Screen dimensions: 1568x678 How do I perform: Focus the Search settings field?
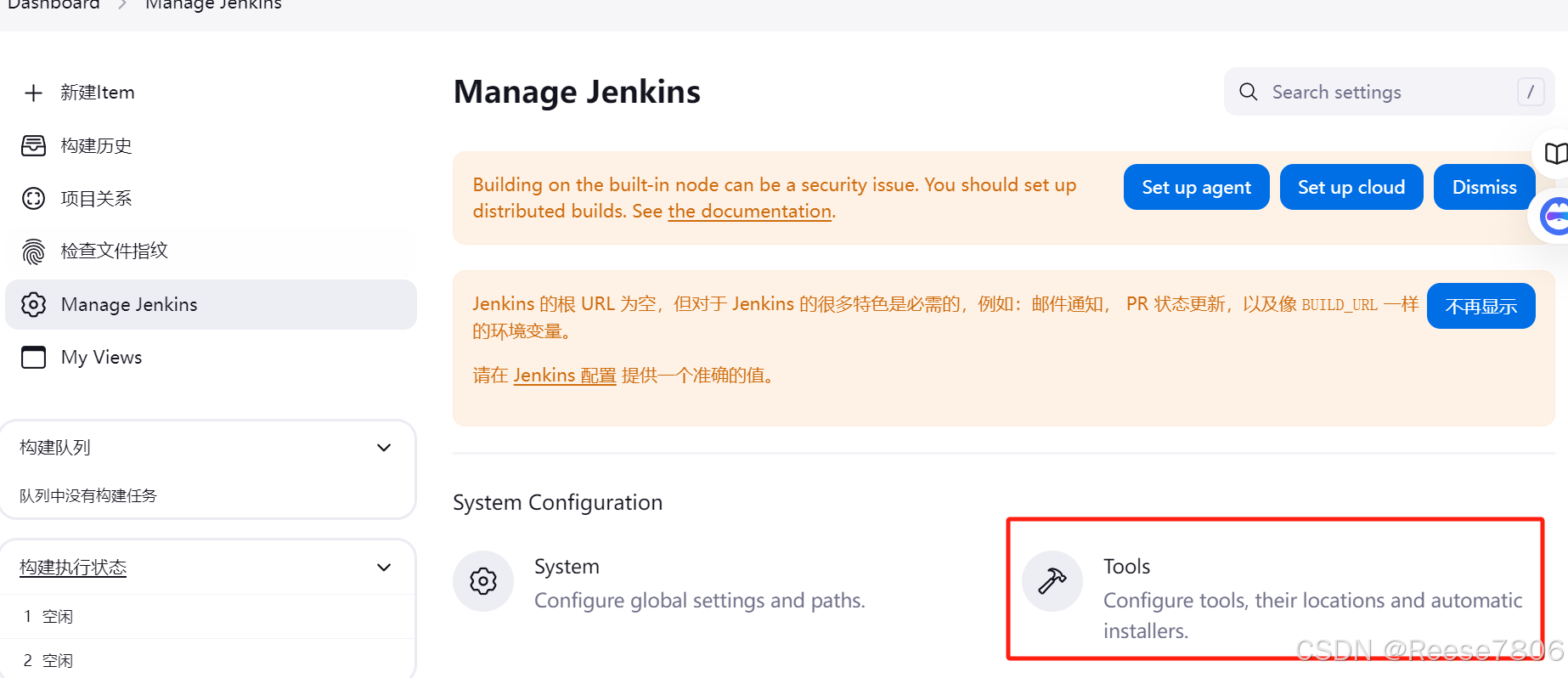1389,92
